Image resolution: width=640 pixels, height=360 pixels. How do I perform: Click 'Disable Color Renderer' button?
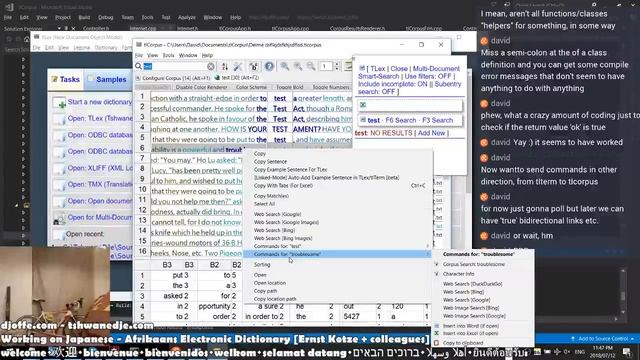click(201, 87)
